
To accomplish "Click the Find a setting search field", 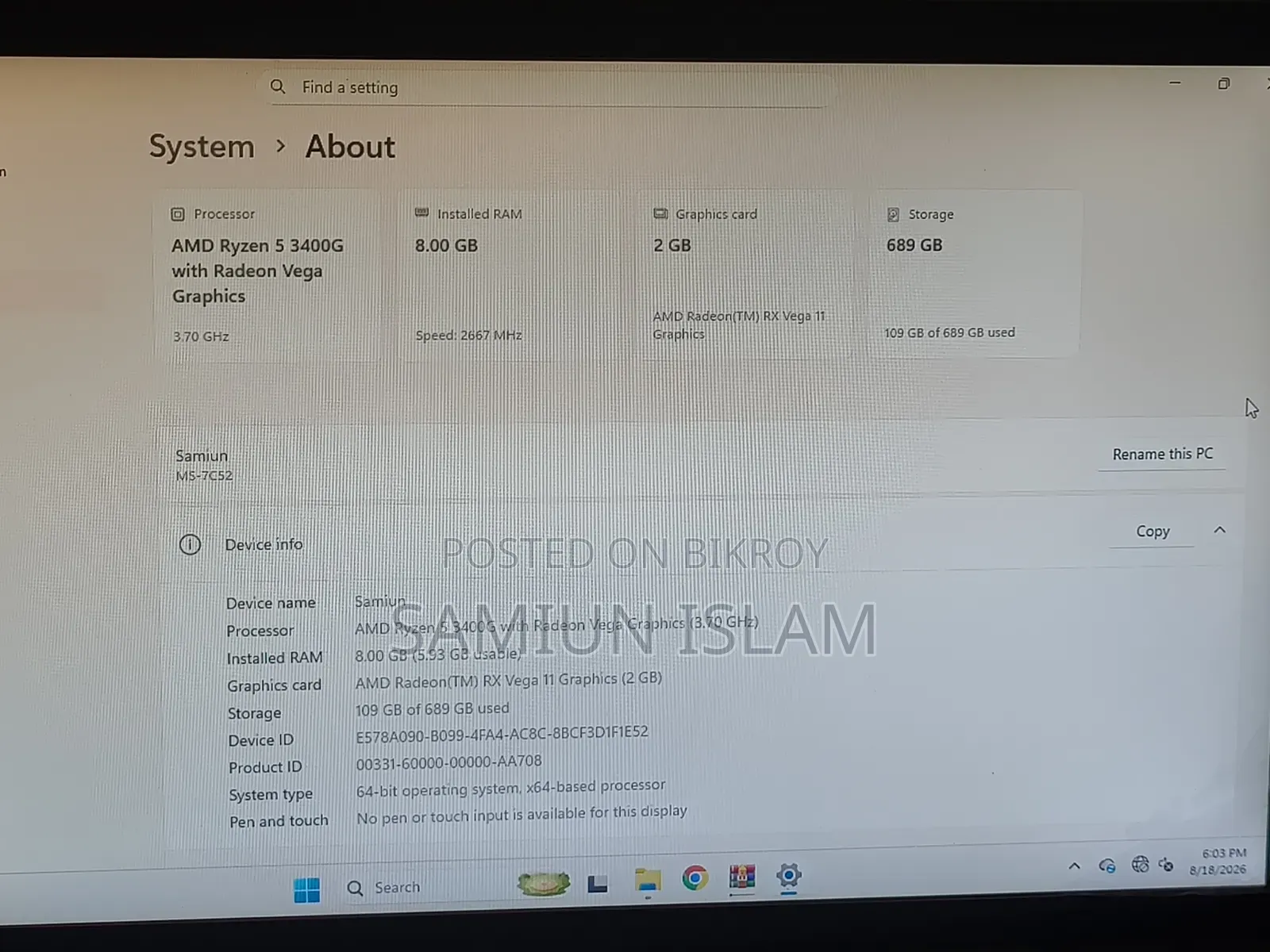I will (x=548, y=87).
